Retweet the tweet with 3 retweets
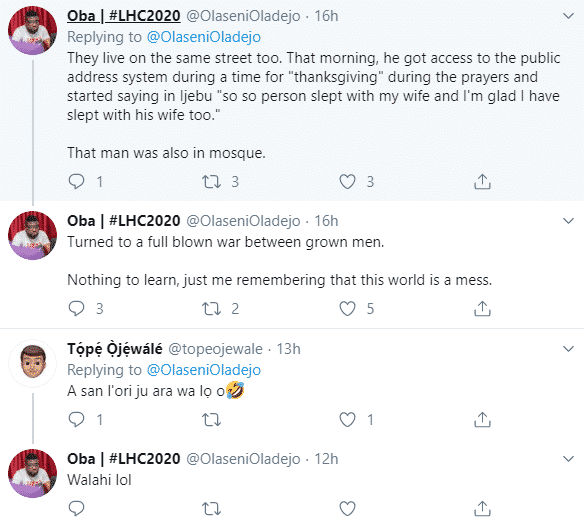Screen dimensions: 584x524 pos(211,182)
